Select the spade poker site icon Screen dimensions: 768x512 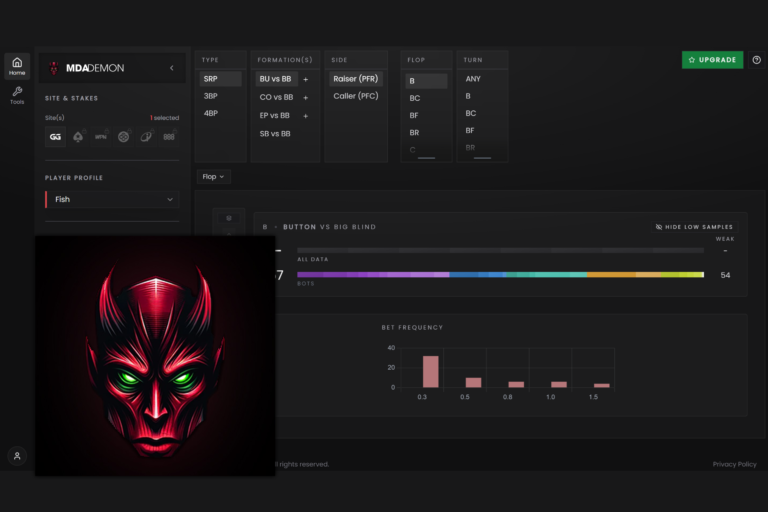pos(78,137)
